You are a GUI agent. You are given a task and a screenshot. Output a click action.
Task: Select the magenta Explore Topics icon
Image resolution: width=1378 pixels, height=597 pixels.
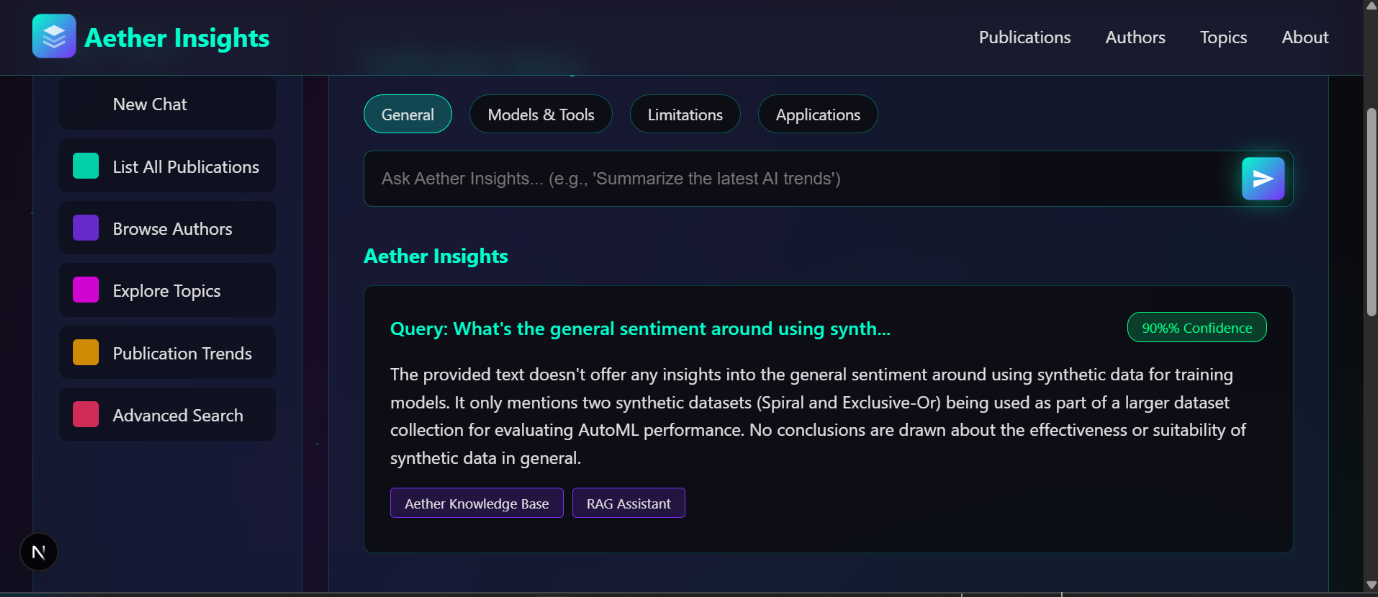[x=85, y=290]
